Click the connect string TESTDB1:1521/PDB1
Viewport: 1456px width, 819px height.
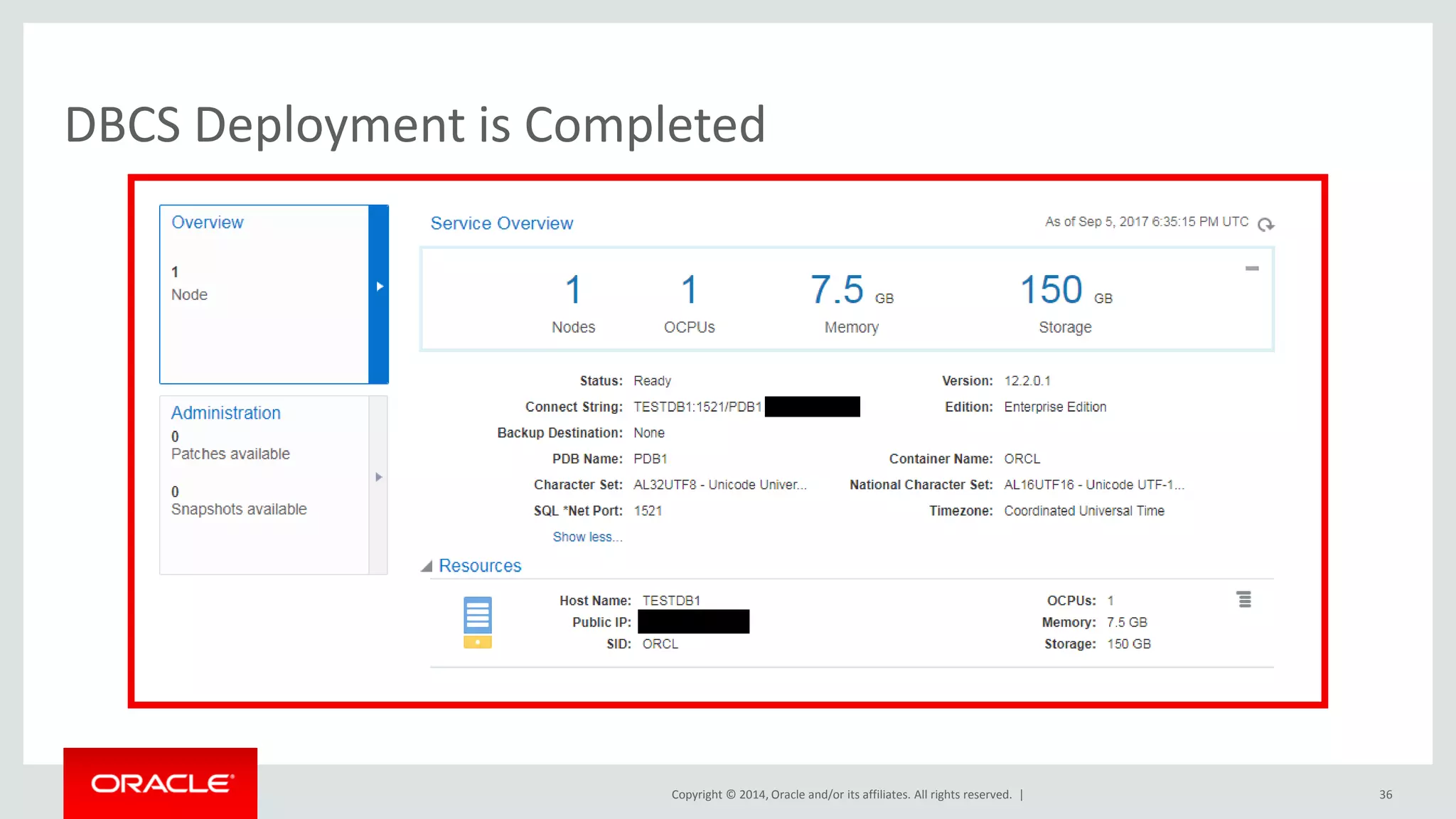click(697, 407)
